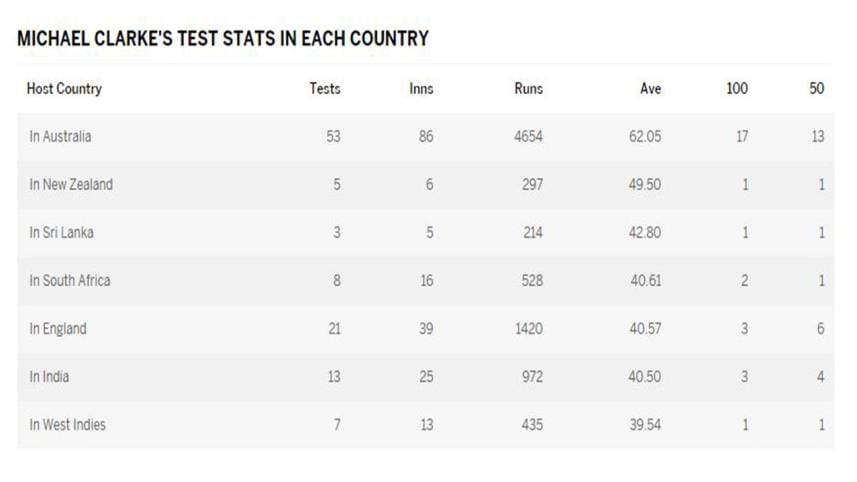Click the In South Africa row label
Screen dimensions: 857x482
click(70, 281)
